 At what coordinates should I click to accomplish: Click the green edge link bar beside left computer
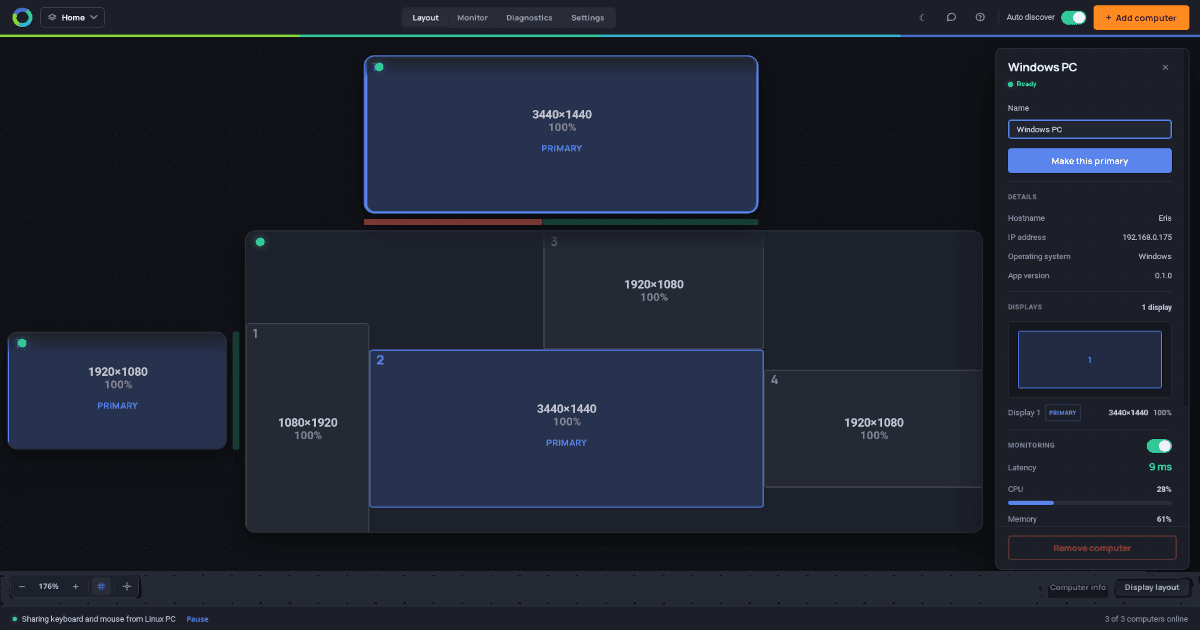[x=236, y=390]
